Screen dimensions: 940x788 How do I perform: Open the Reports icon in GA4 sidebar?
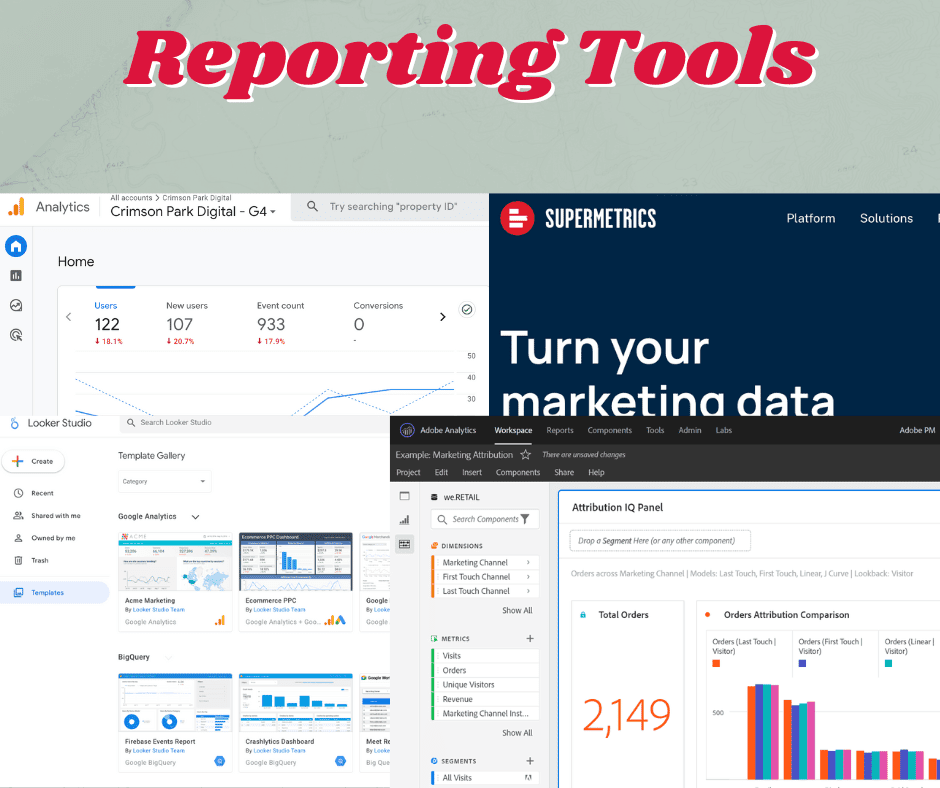tap(15, 276)
